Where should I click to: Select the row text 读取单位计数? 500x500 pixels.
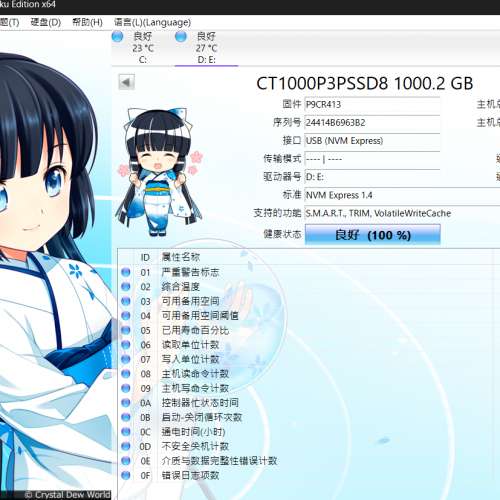click(190, 345)
